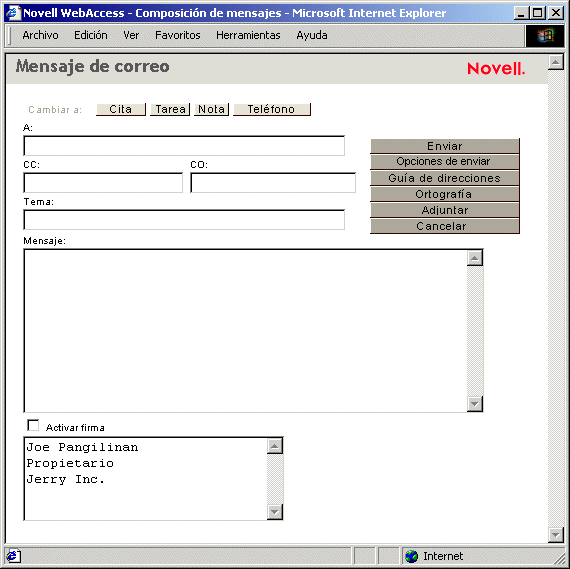The width and height of the screenshot is (570, 569).
Task: Open the Favoritos menu
Action: 178,35
